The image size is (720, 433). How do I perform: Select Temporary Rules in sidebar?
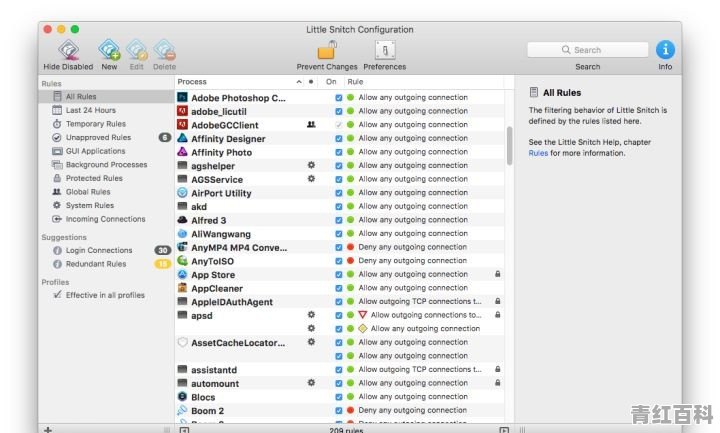click(106, 124)
